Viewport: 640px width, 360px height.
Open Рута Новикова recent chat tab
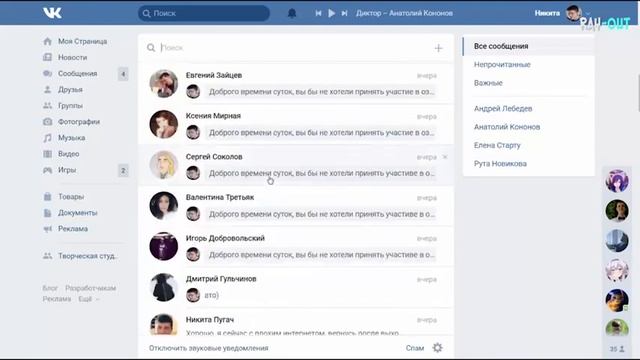(x=528, y=164)
